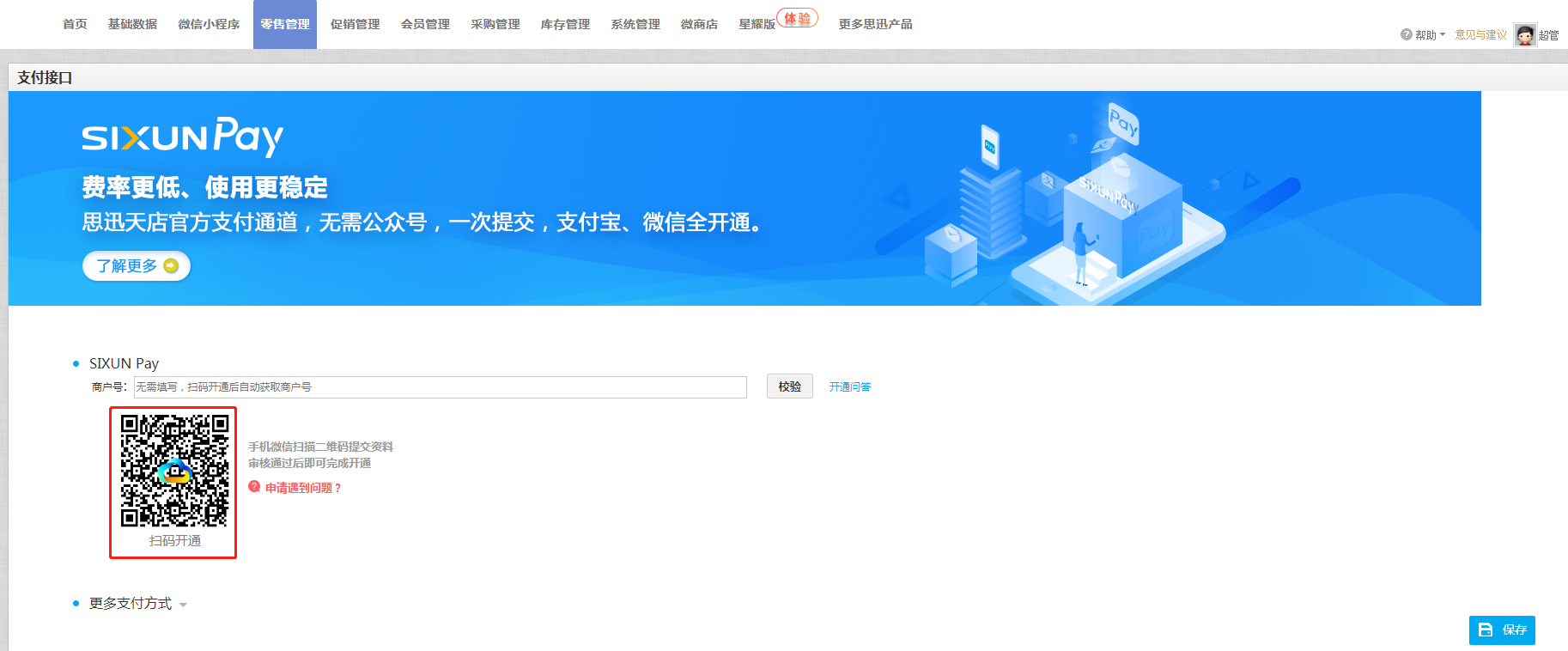1568x651 pixels.
Task: Click the SIXUN Pay section heading
Action: tap(124, 363)
